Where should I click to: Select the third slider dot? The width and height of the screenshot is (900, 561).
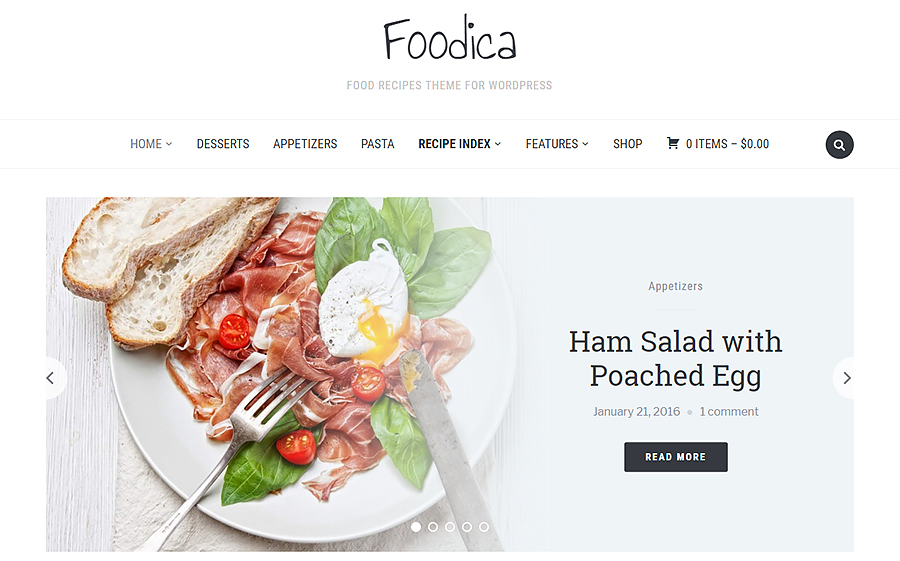pyautogui.click(x=450, y=527)
